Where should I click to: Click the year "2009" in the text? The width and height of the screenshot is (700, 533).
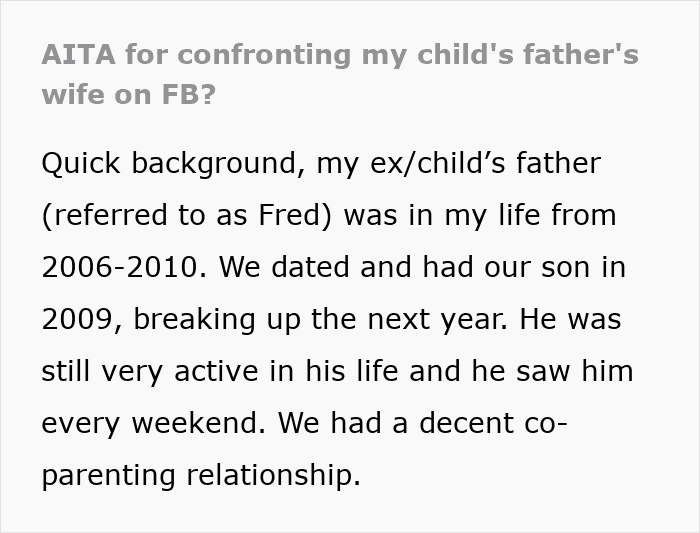(79, 320)
